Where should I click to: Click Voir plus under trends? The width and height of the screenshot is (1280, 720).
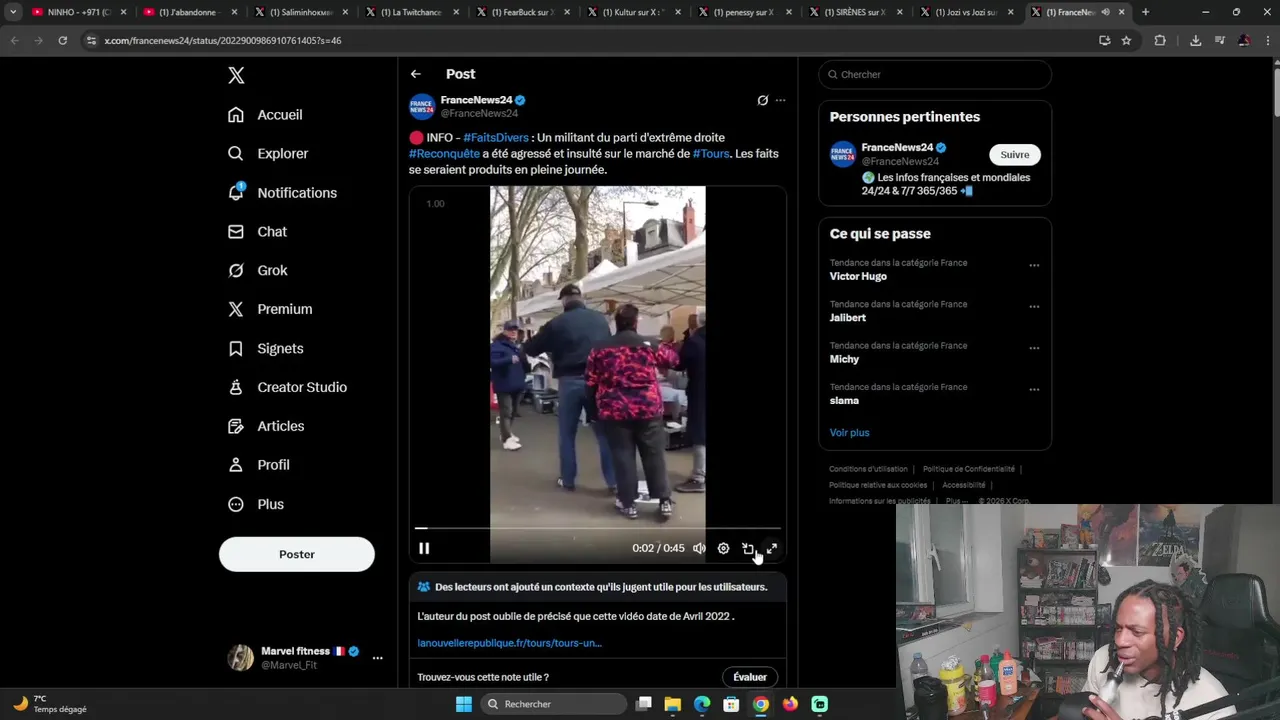point(849,433)
